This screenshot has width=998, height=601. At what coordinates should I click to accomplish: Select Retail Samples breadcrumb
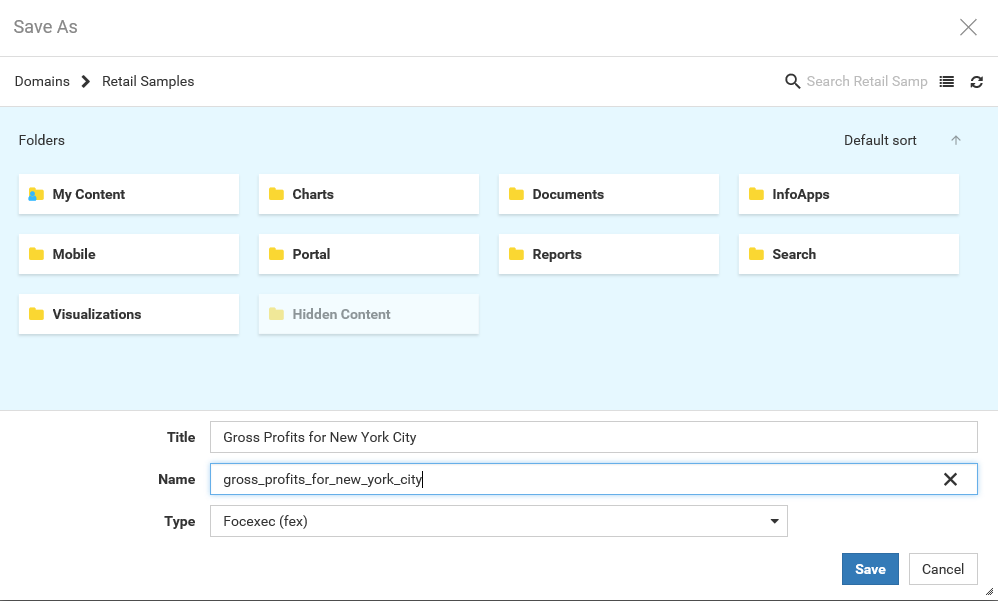148,81
